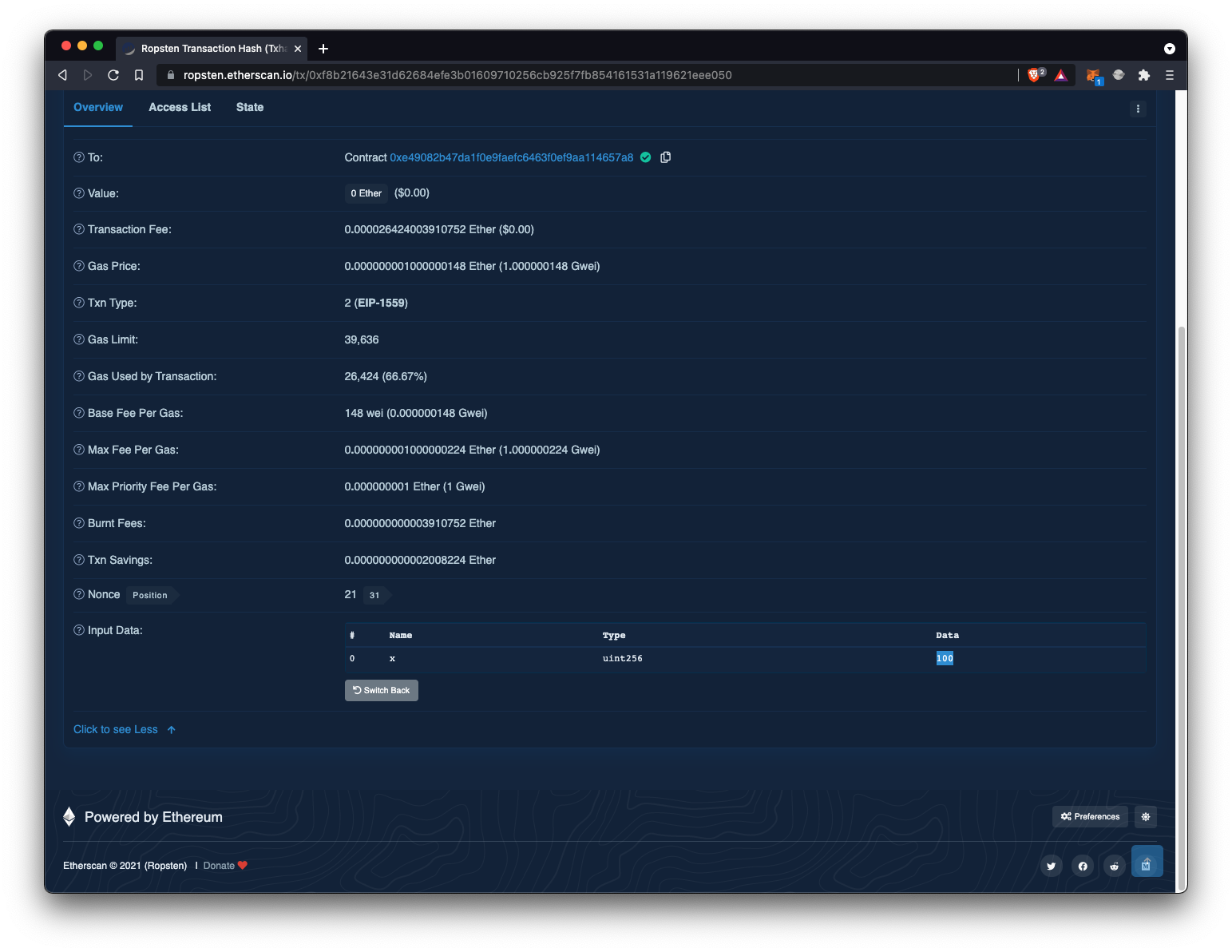This screenshot has width=1232, height=952.
Task: Click help icon beside Base Fee Per Gas
Action: [79, 413]
